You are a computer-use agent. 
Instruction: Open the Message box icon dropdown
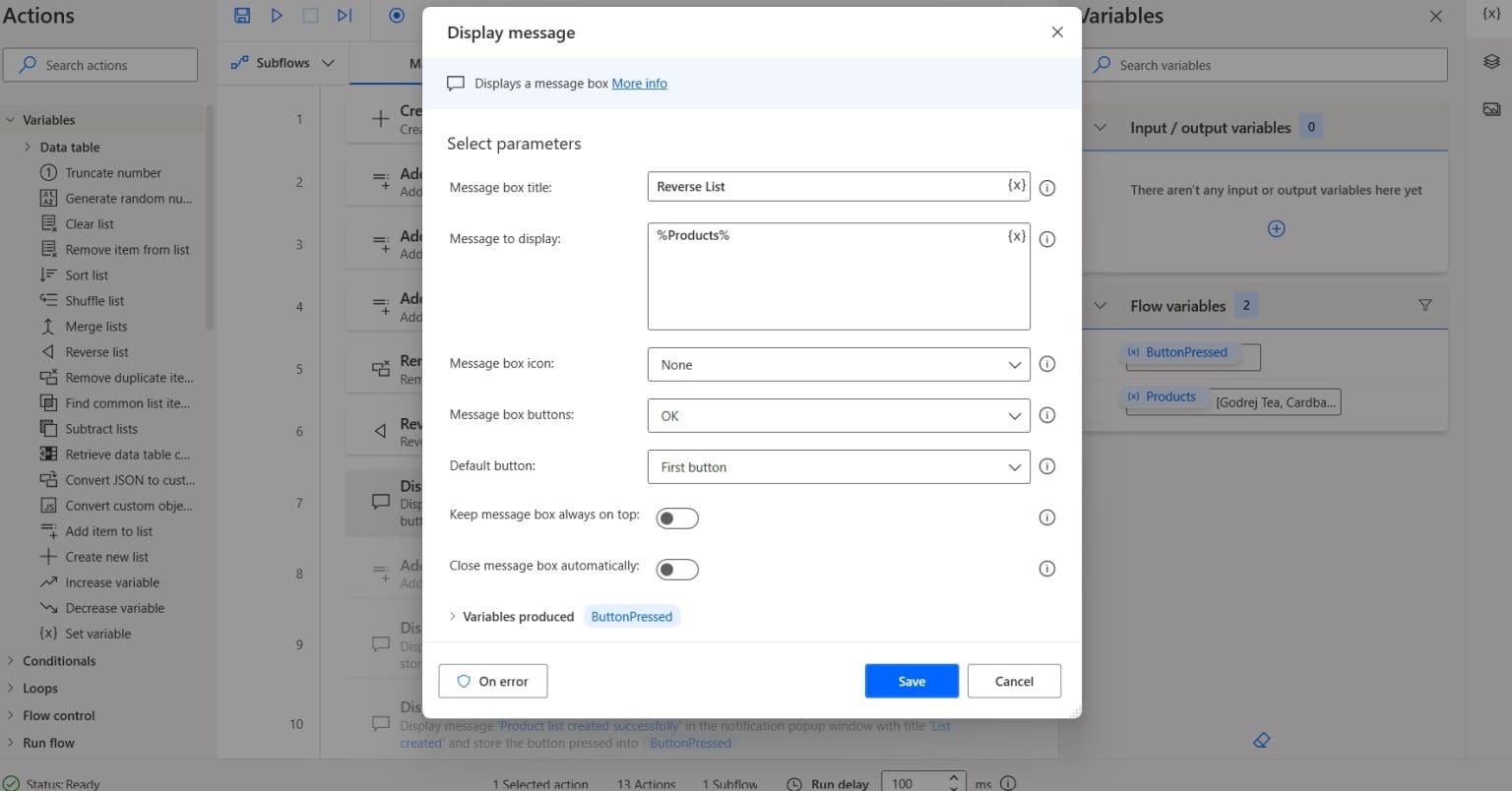point(1015,364)
